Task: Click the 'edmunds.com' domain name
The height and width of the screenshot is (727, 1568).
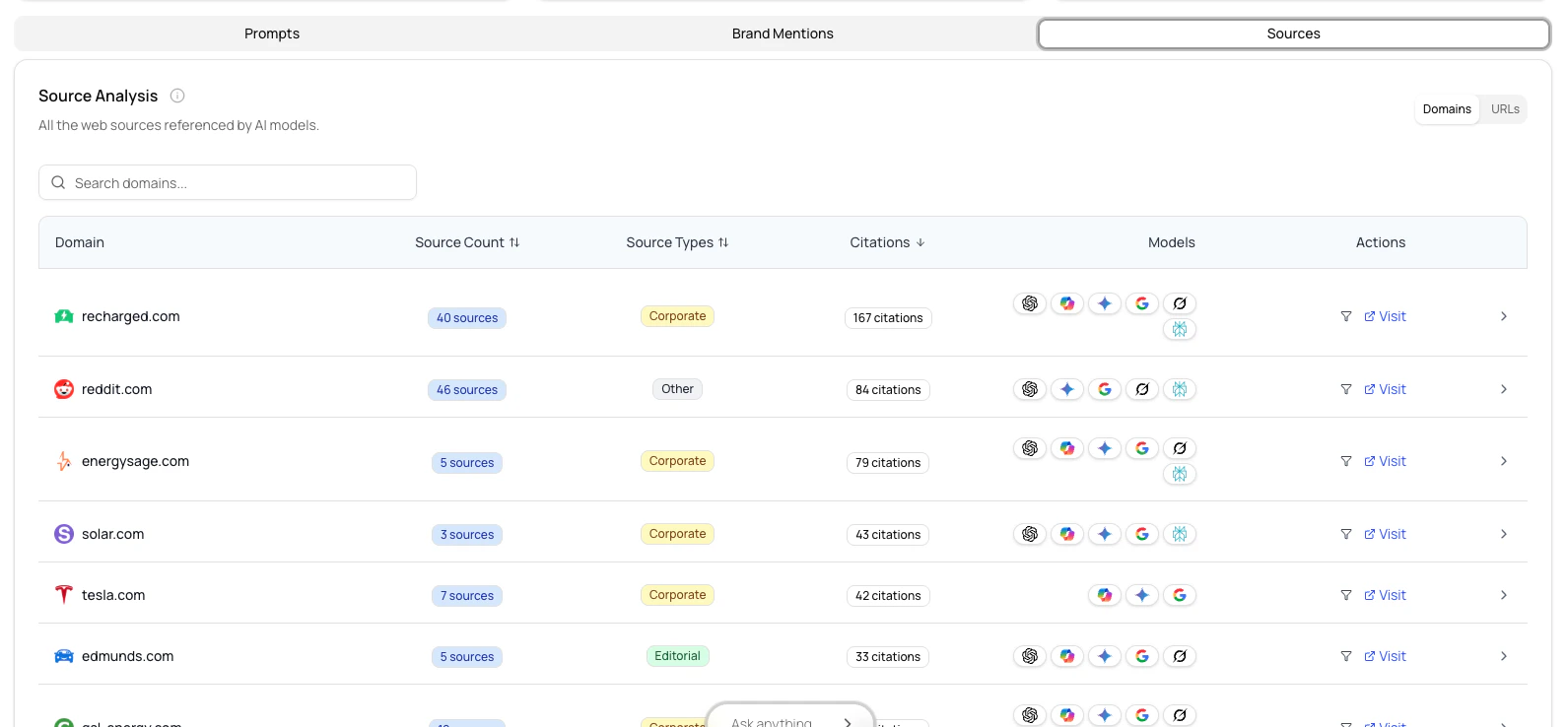Action: pyautogui.click(x=127, y=656)
